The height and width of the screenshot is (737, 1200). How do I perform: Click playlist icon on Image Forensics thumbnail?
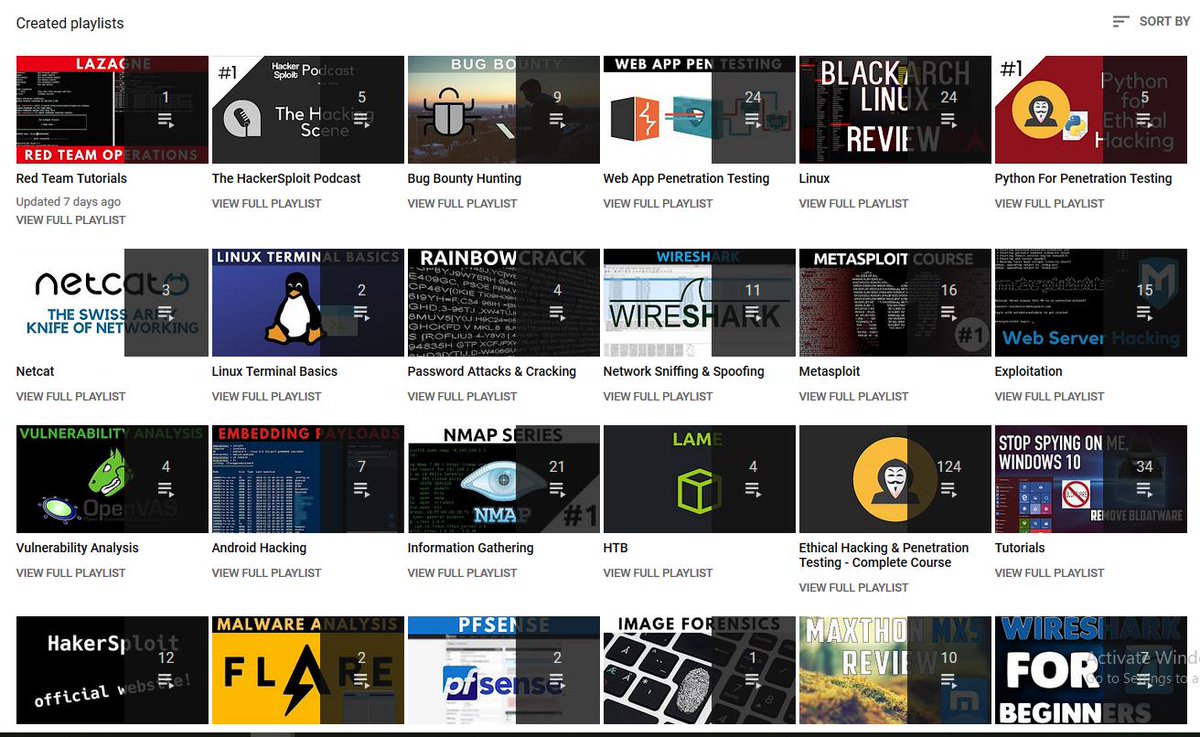point(753,680)
